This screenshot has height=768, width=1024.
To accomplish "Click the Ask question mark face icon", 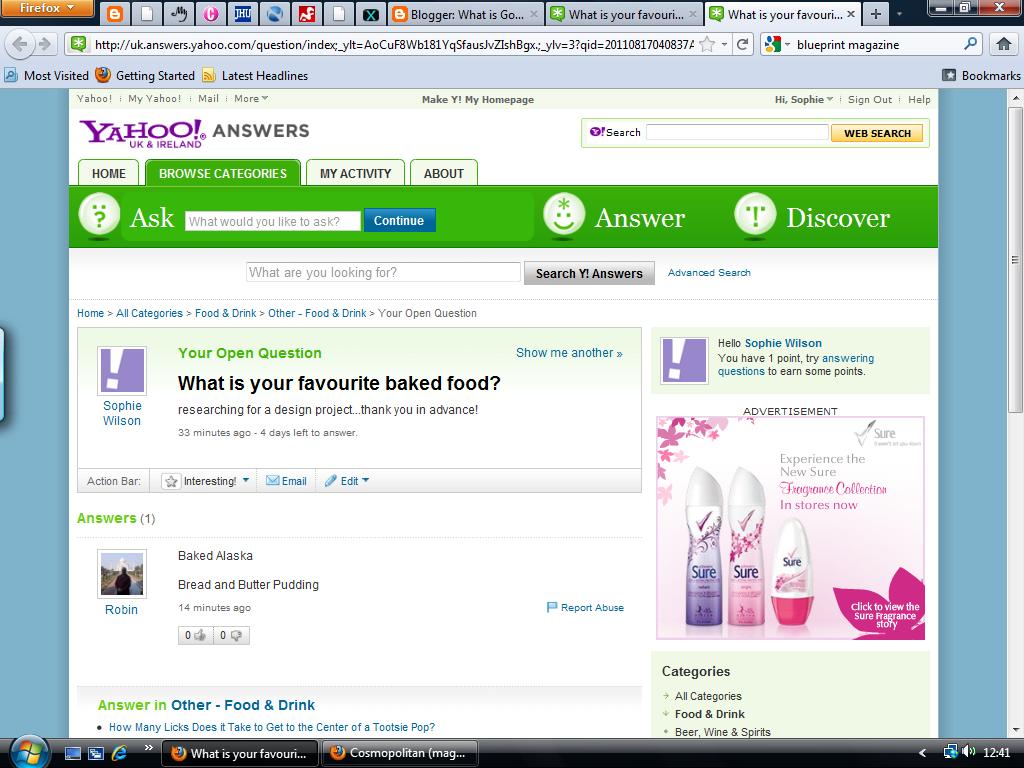I will [x=99, y=215].
